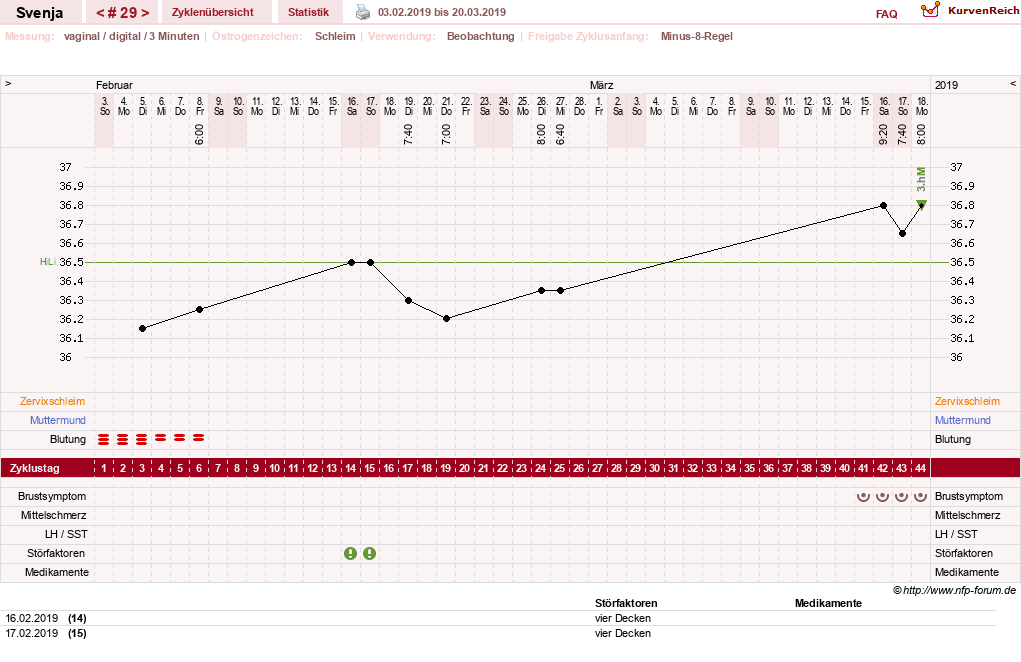Click the Störfaktoren icon on cycle day 15
The height and width of the screenshot is (662, 1021).
(x=369, y=553)
